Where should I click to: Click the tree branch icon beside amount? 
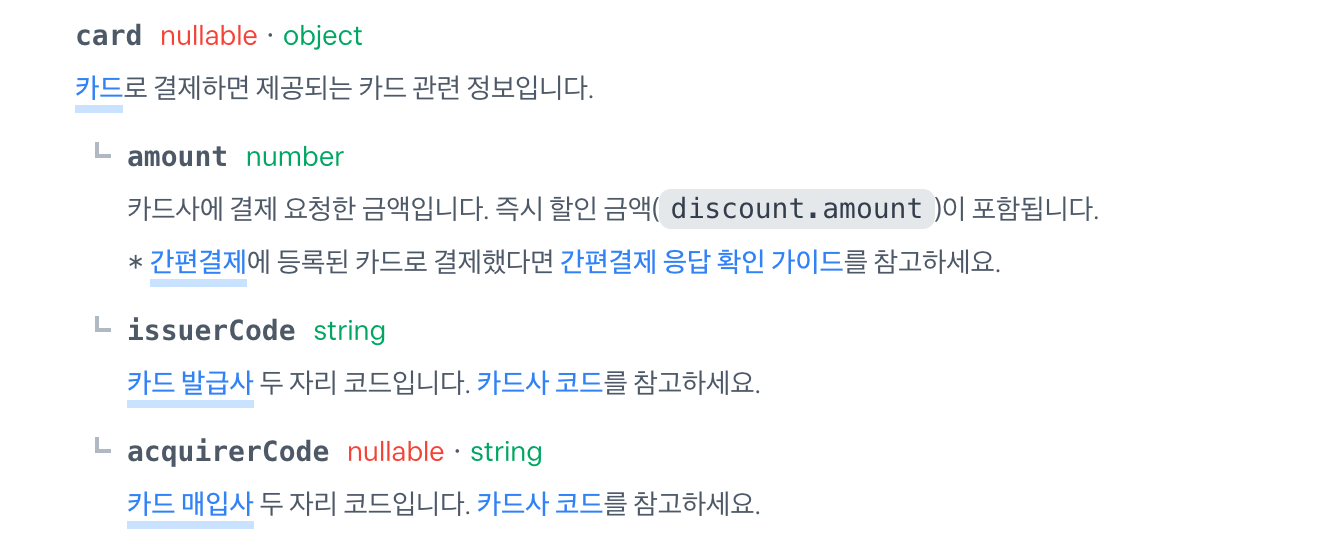[x=101, y=151]
